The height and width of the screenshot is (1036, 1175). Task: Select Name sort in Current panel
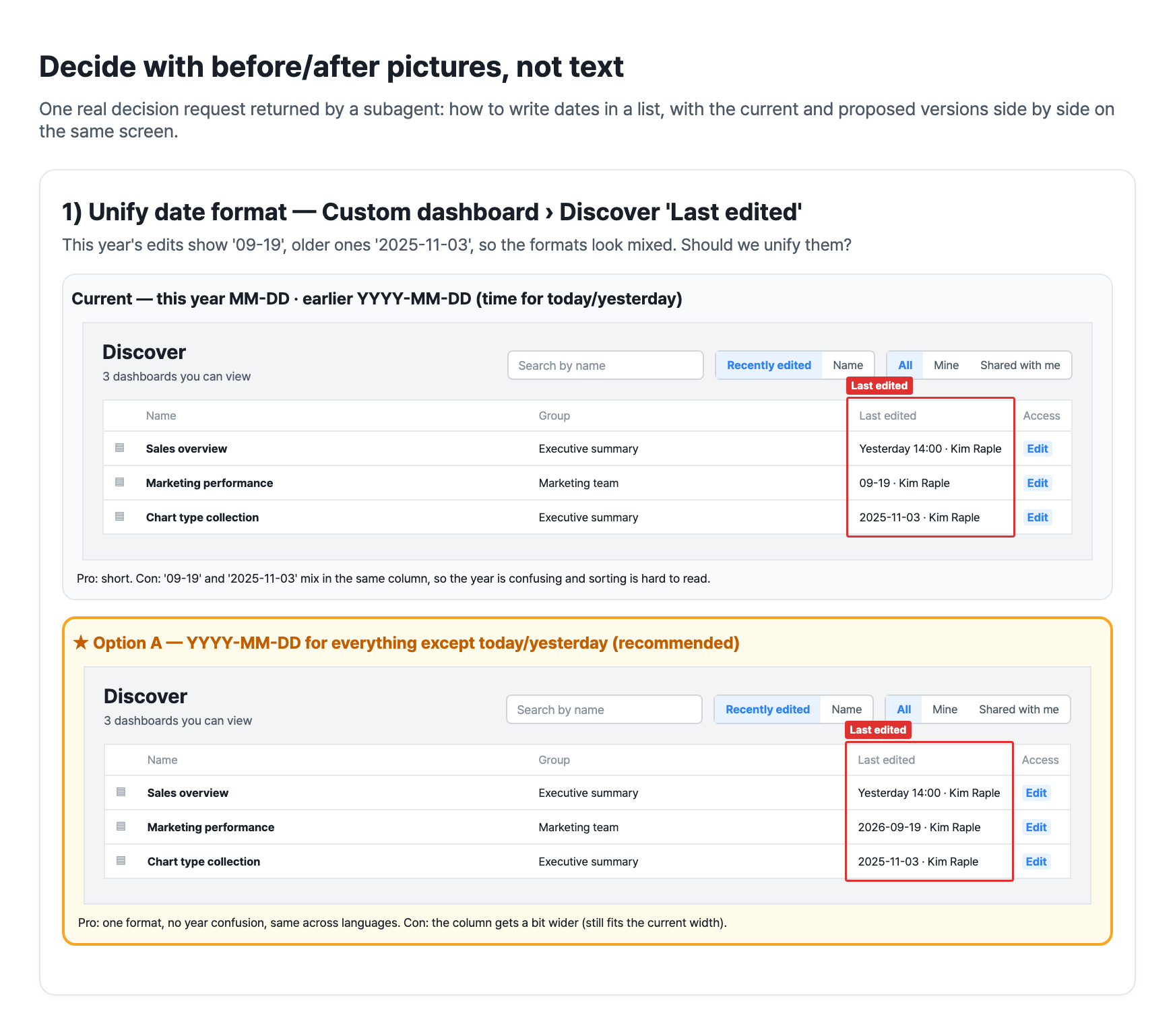point(848,365)
